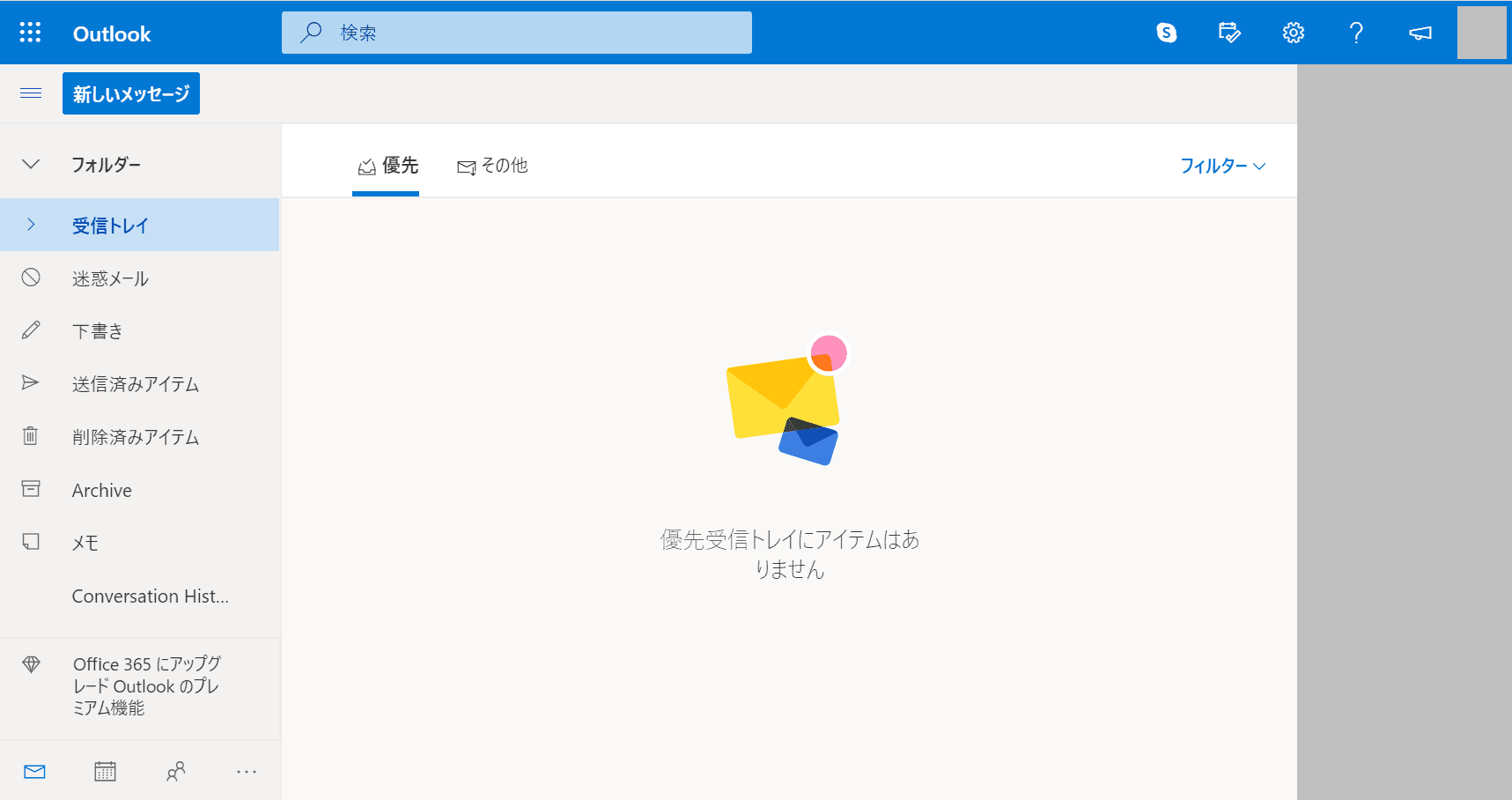Screen dimensions: 1512x800
Task: Open the Office 365 upgrade link
Action: 146,685
